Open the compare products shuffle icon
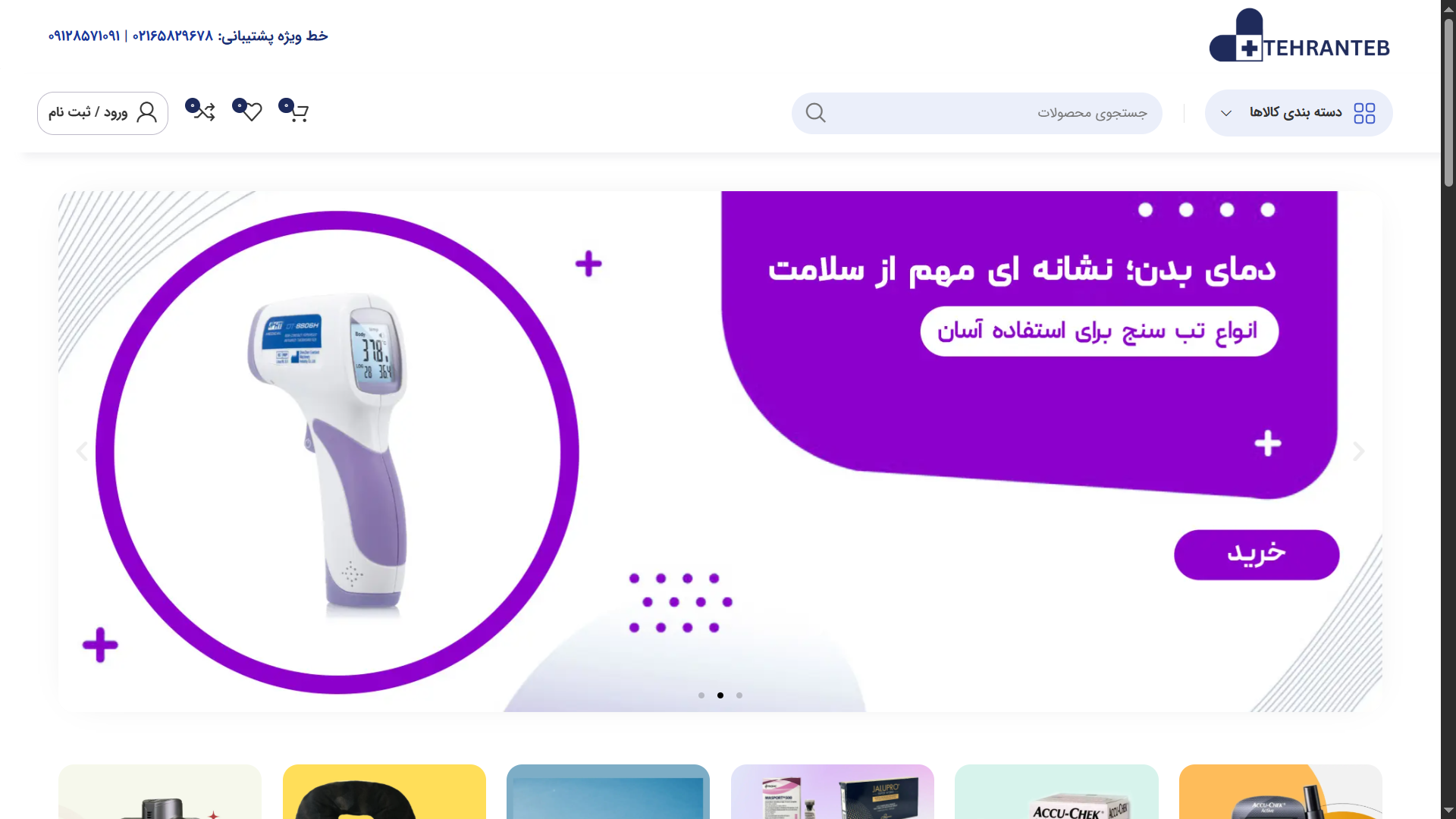This screenshot has width=1456, height=819. point(201,111)
